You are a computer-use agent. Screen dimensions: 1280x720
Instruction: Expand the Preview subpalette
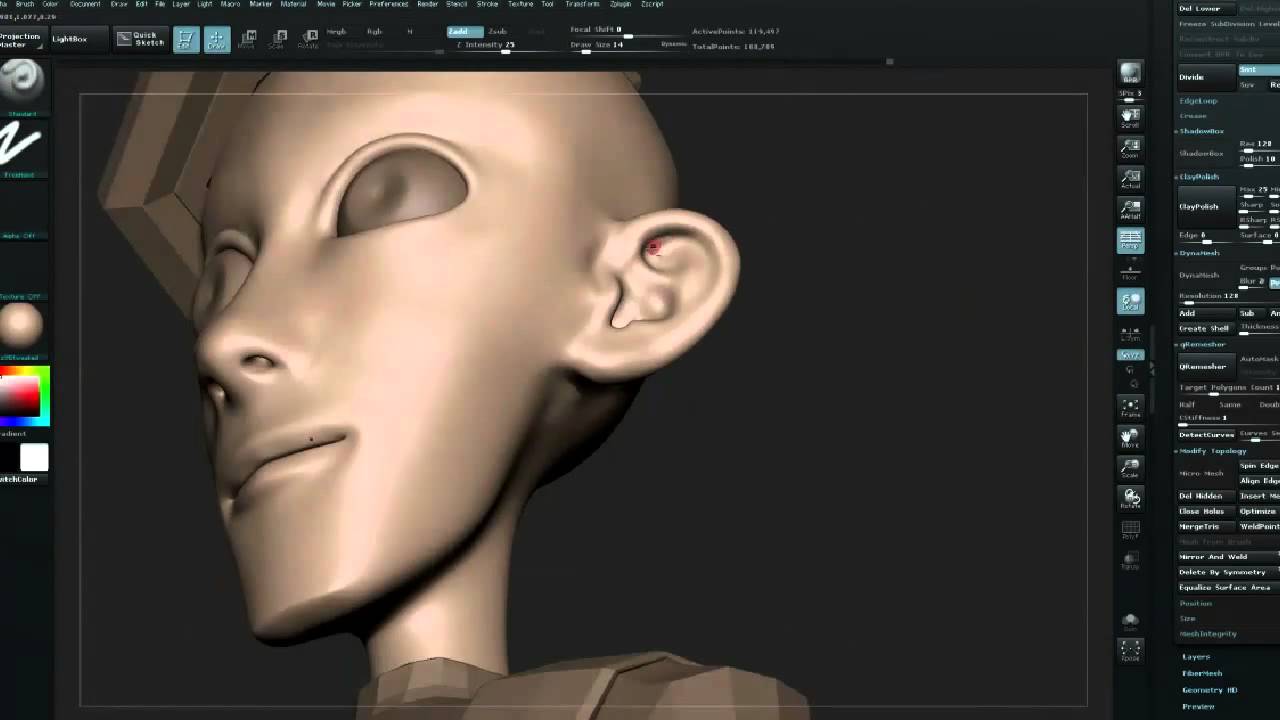click(1198, 707)
